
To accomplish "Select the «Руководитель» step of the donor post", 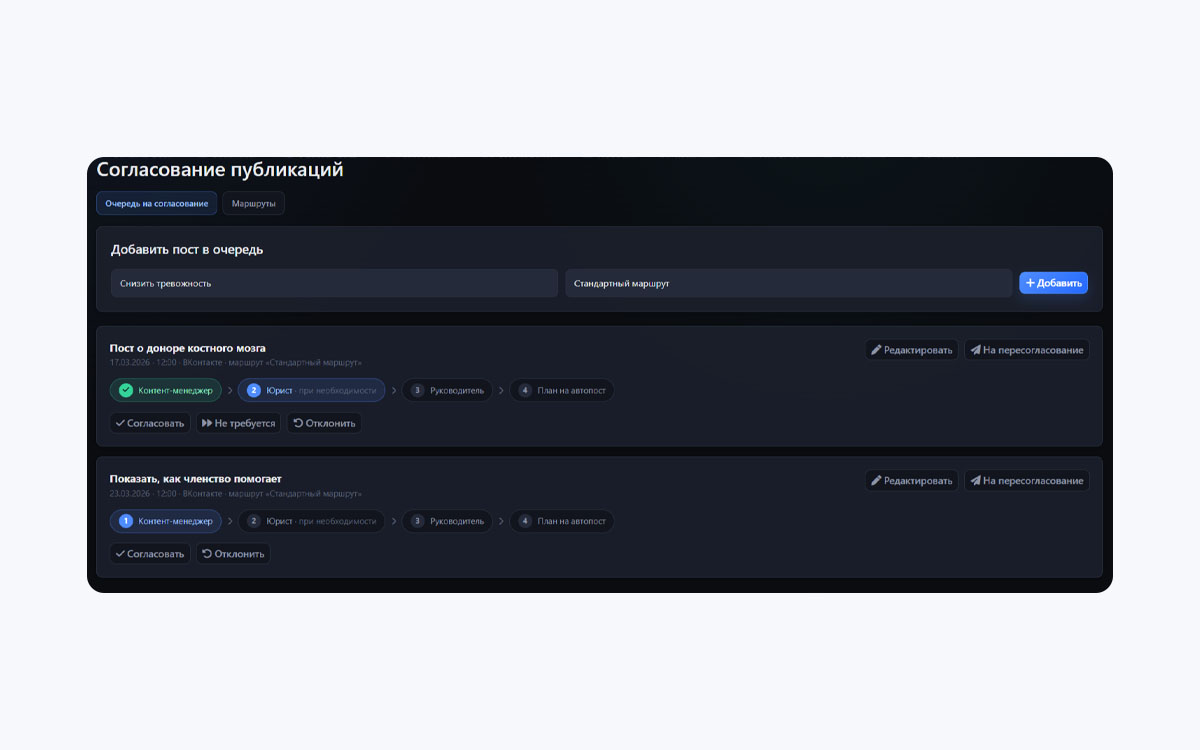I will [x=447, y=390].
